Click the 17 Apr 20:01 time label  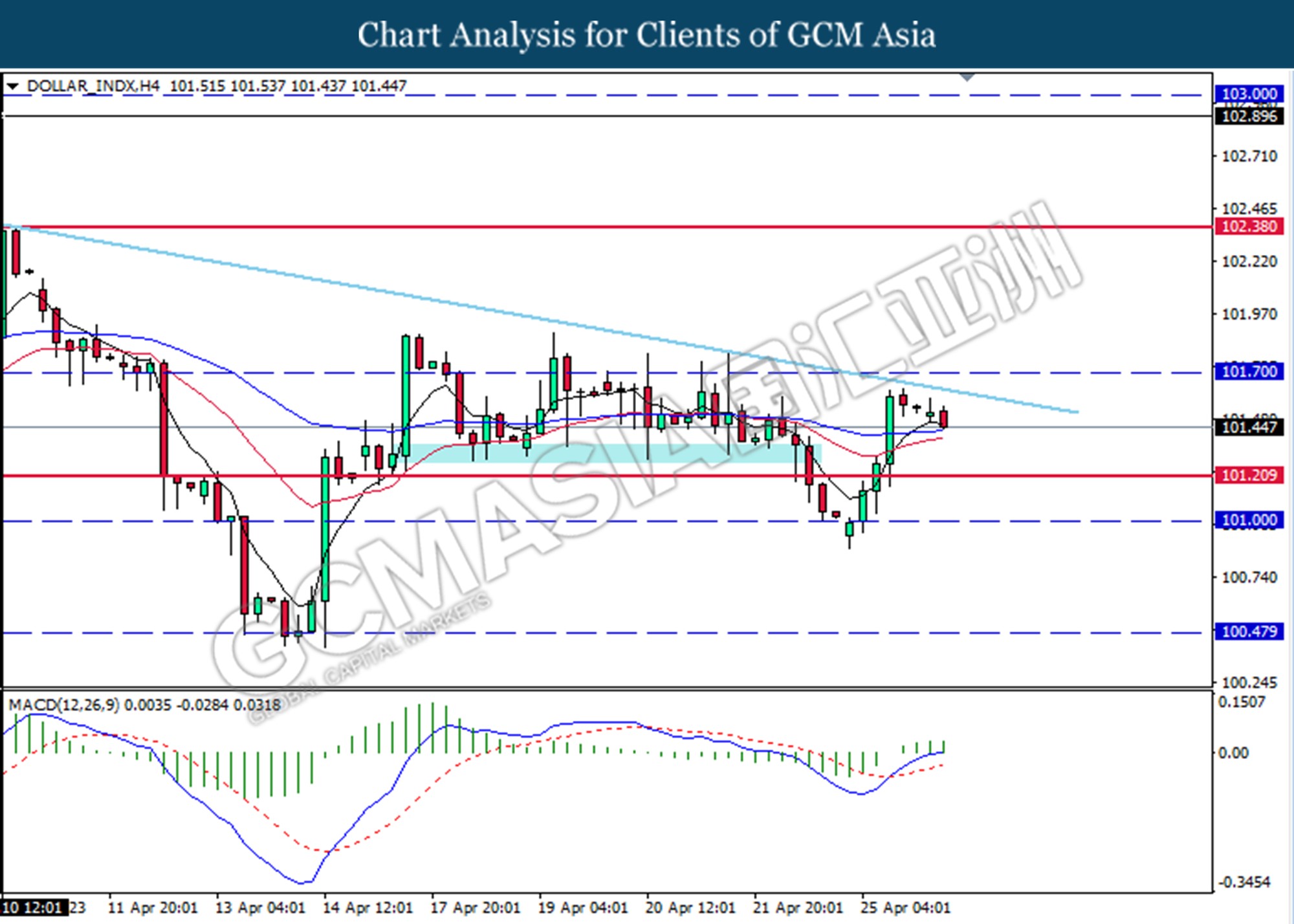[475, 908]
